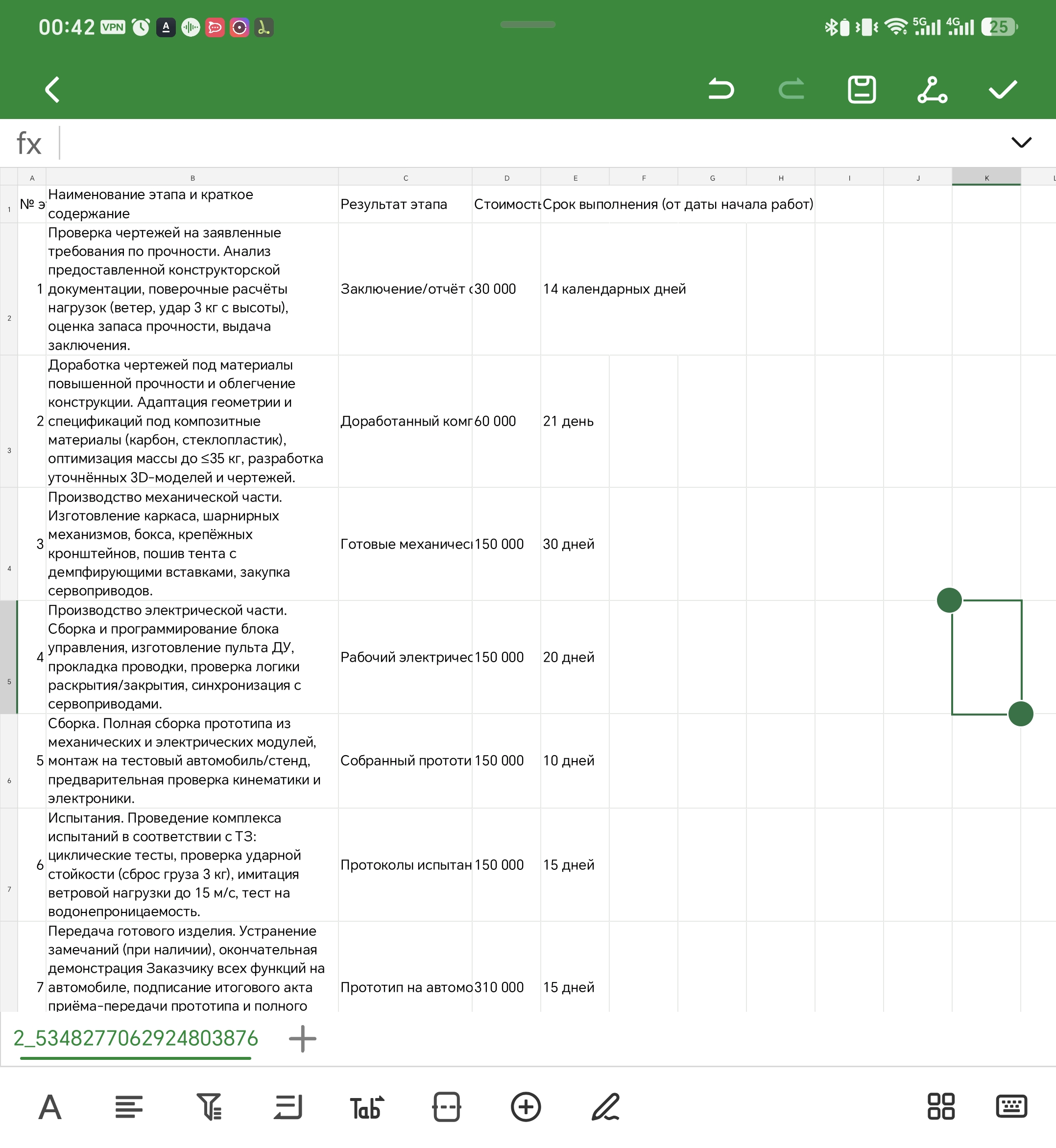The image size is (1056, 1148).
Task: Tap the Wi-Fi status icon
Action: pyautogui.click(x=895, y=27)
